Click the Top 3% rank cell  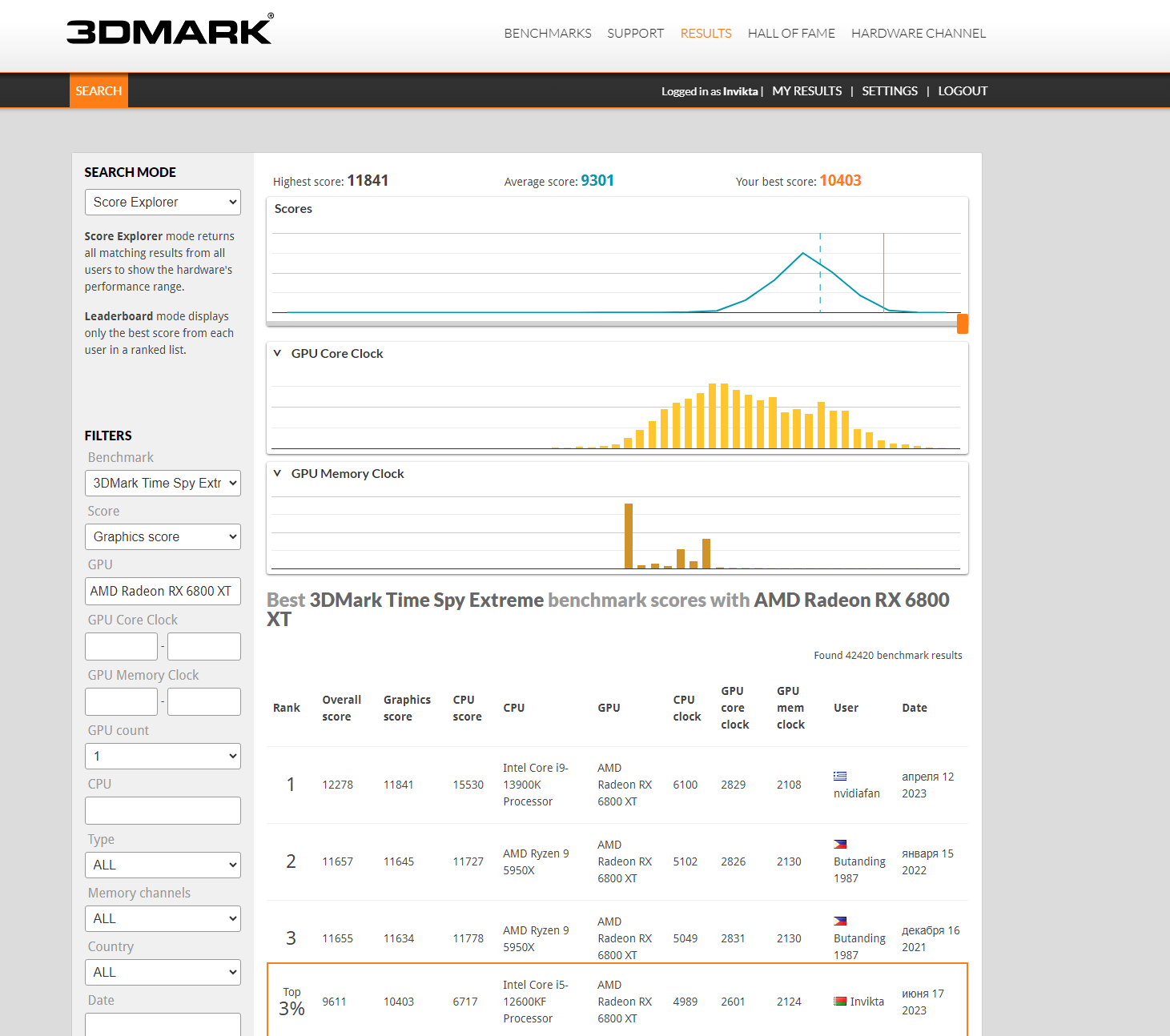click(291, 1002)
